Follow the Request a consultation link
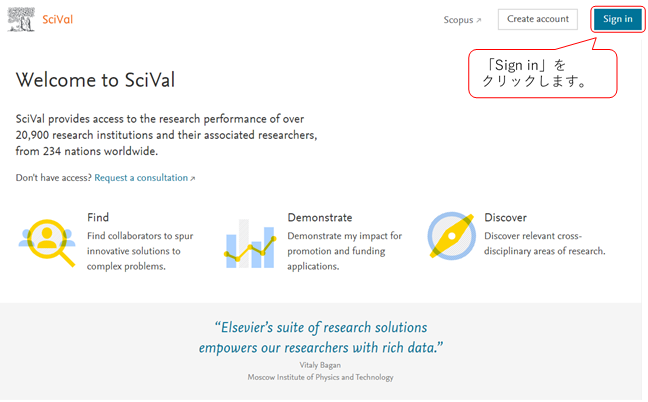 click(x=141, y=178)
